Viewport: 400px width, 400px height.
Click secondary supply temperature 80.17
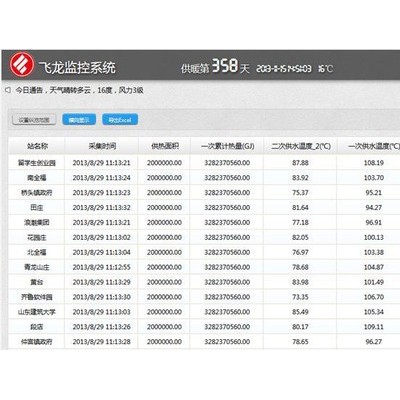[300, 327]
